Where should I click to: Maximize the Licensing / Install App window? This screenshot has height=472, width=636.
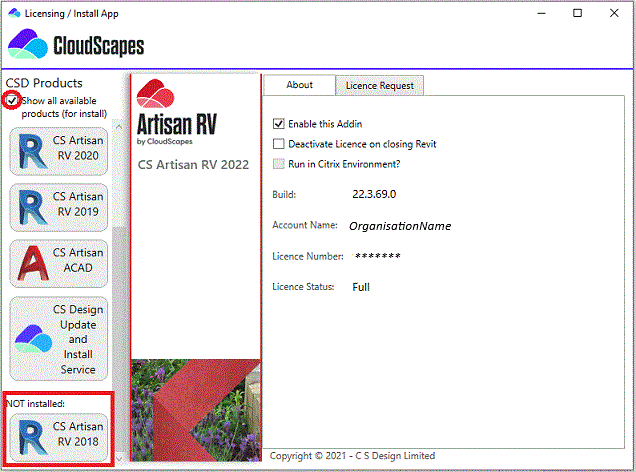(578, 13)
